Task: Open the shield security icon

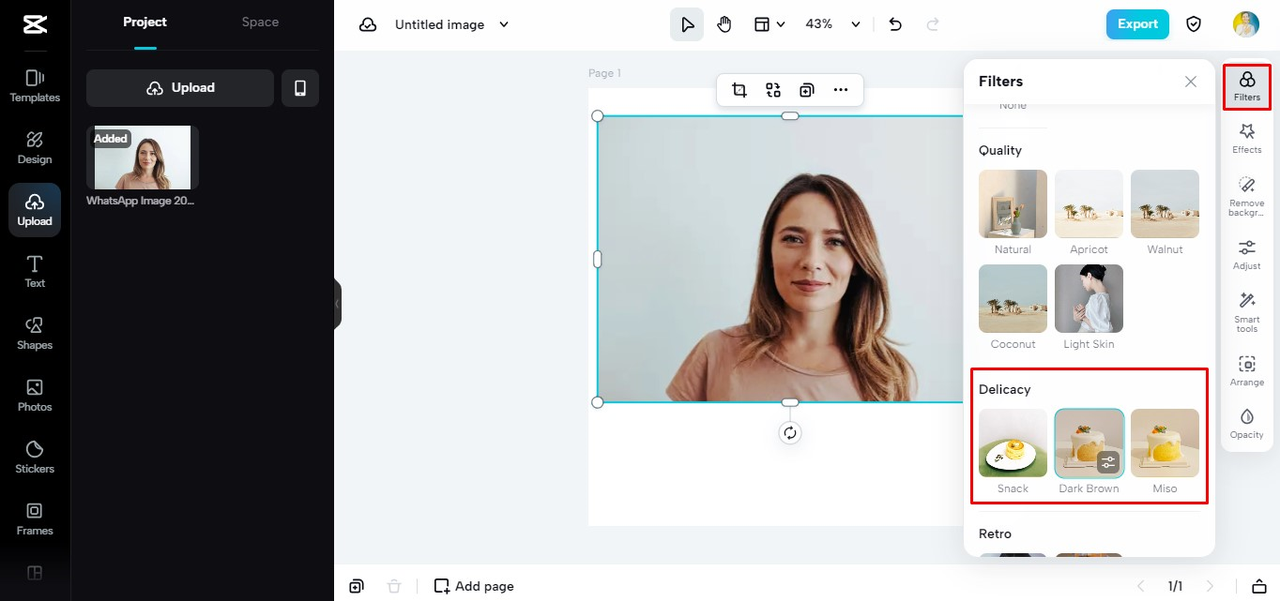Action: point(1193,24)
